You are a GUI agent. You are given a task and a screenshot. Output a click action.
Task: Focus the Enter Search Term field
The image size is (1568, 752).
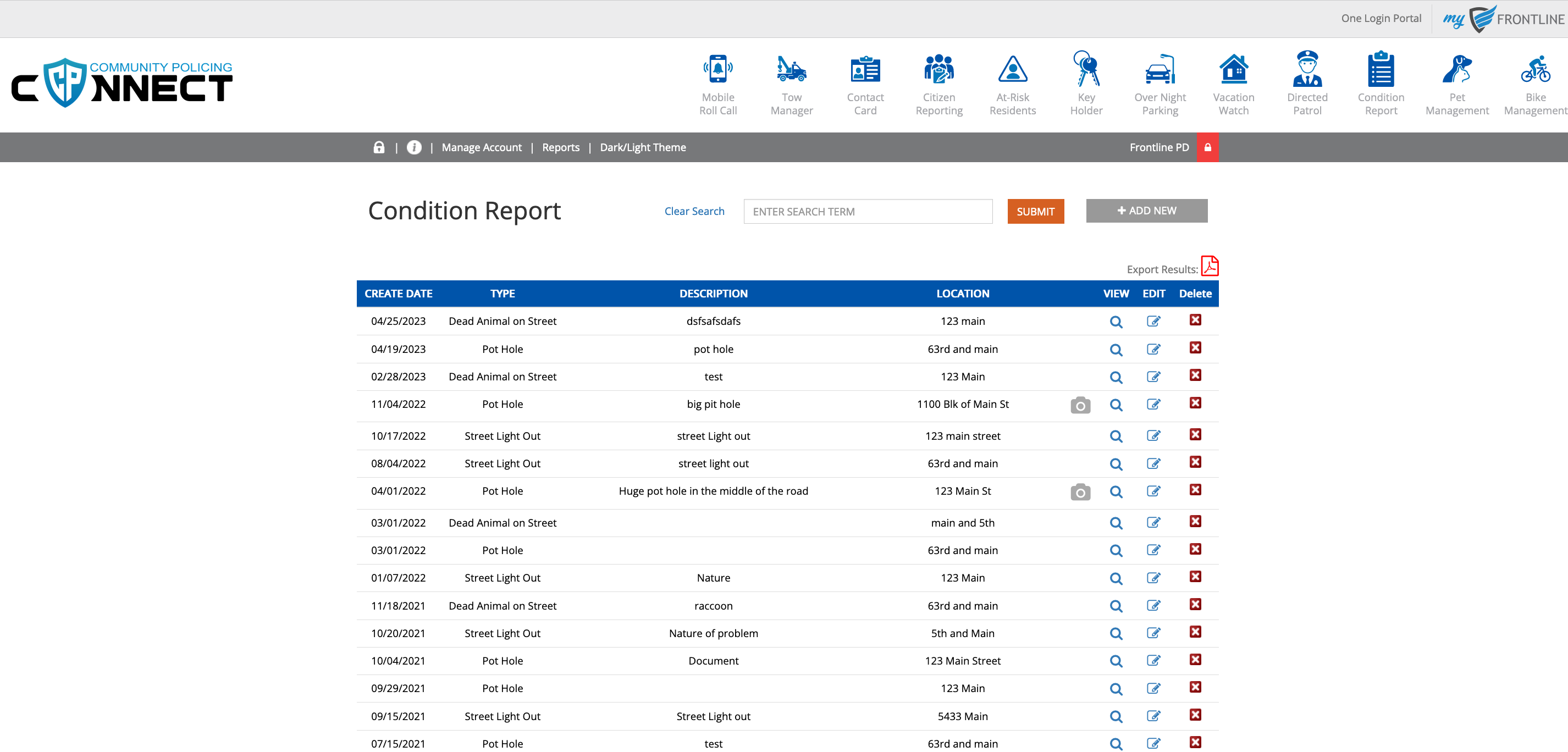868,211
